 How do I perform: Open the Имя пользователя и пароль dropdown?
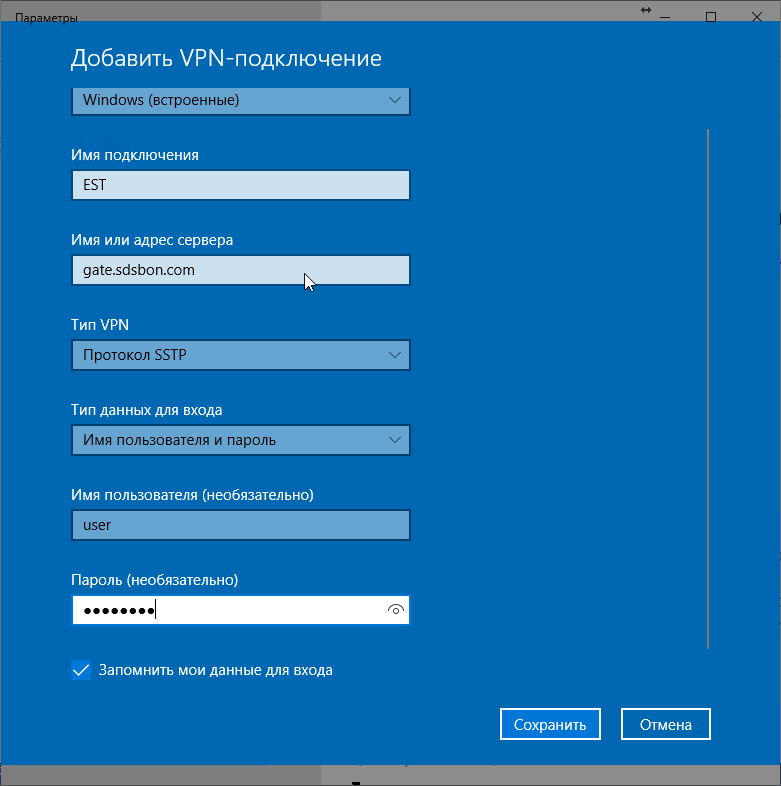click(241, 440)
